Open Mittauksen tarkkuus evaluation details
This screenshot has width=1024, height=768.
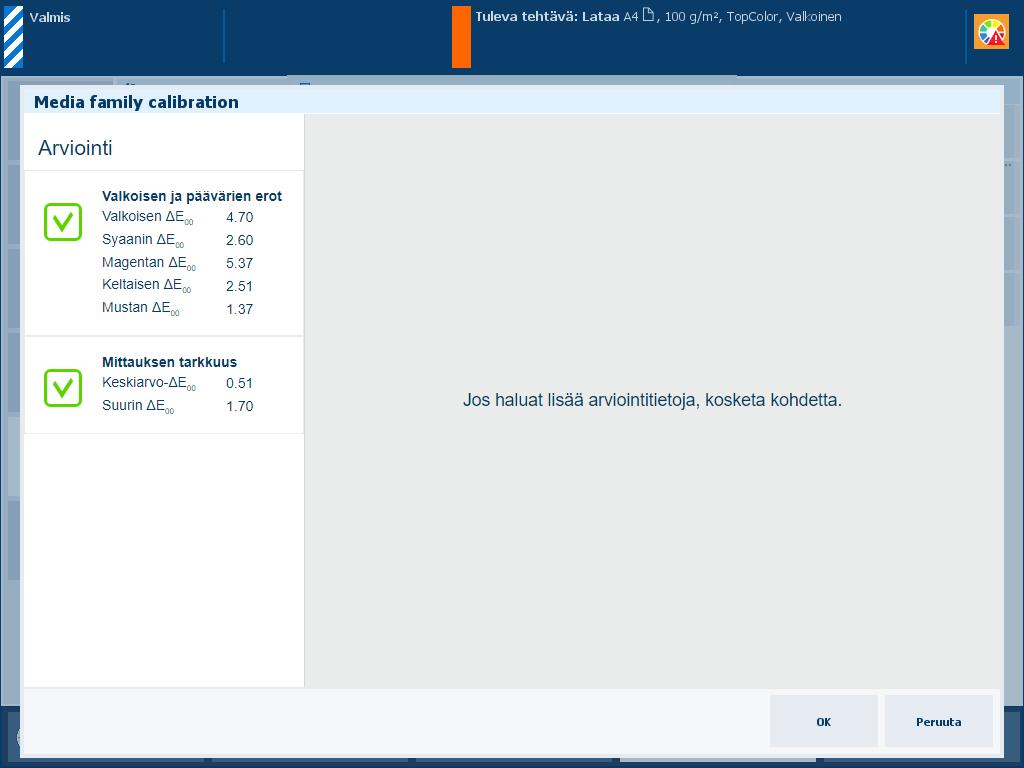point(169,362)
